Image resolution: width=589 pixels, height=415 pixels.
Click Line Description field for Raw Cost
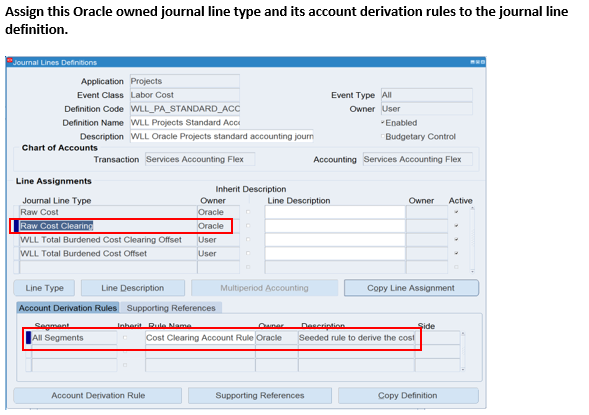pos(335,212)
